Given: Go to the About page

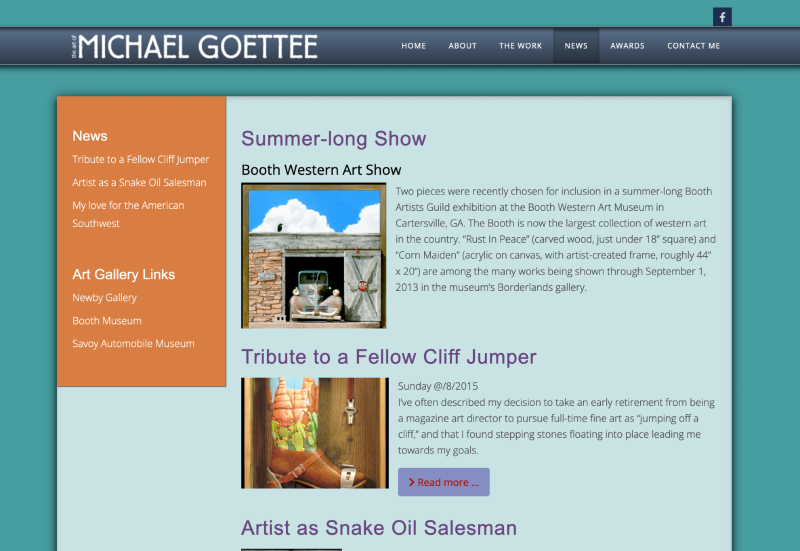Looking at the screenshot, I should [x=462, y=46].
